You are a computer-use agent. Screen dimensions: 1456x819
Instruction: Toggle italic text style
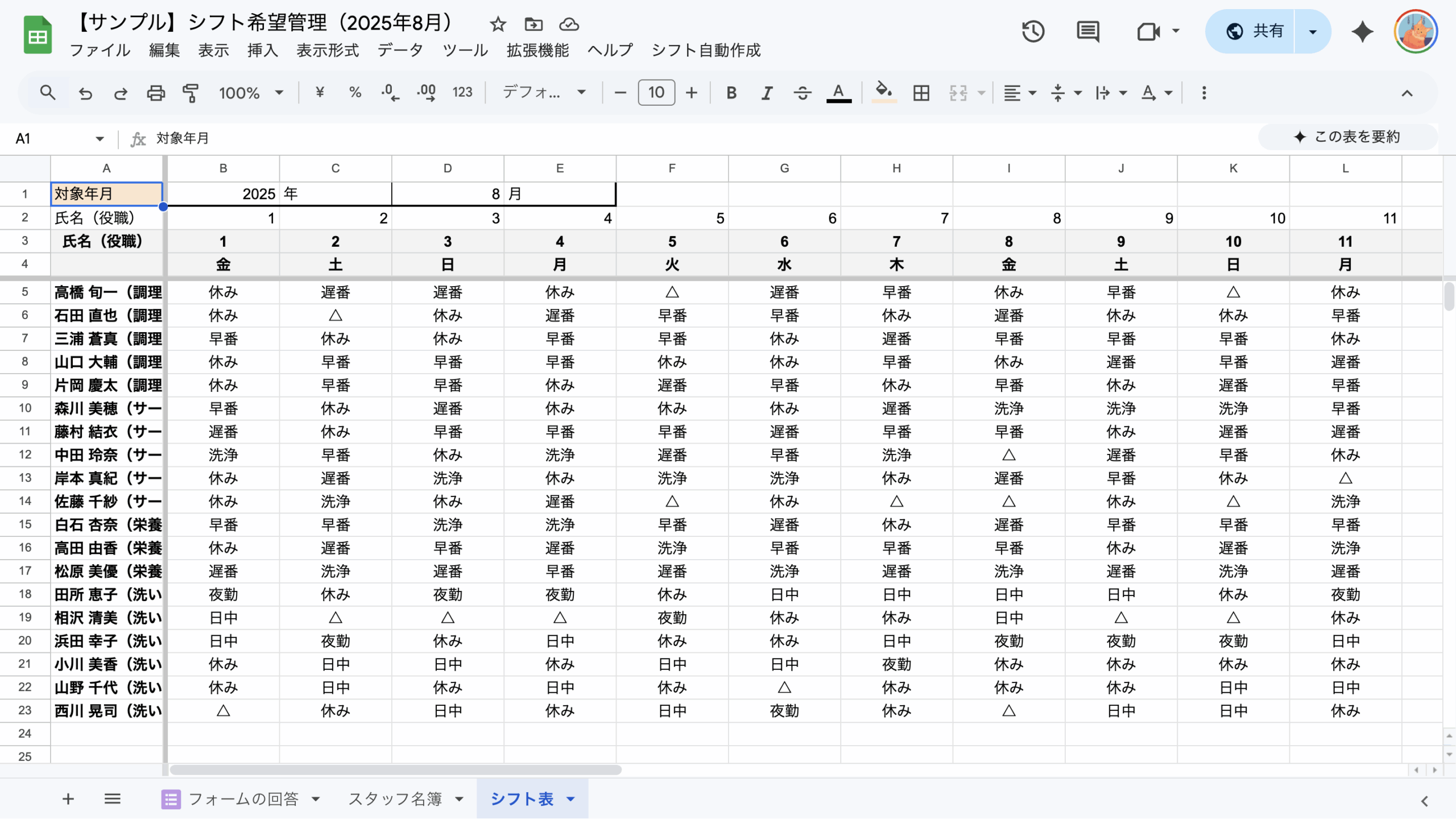pyautogui.click(x=767, y=93)
